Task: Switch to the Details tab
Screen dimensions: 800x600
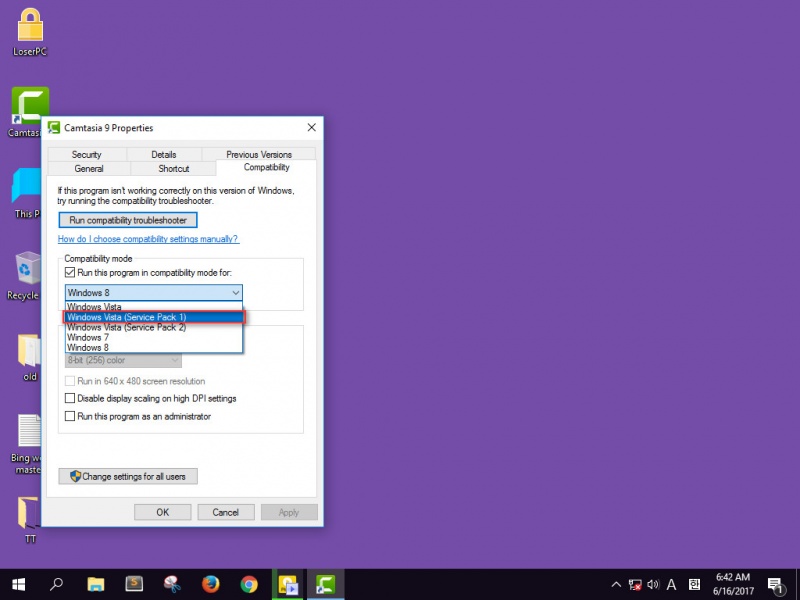Action: click(x=164, y=154)
